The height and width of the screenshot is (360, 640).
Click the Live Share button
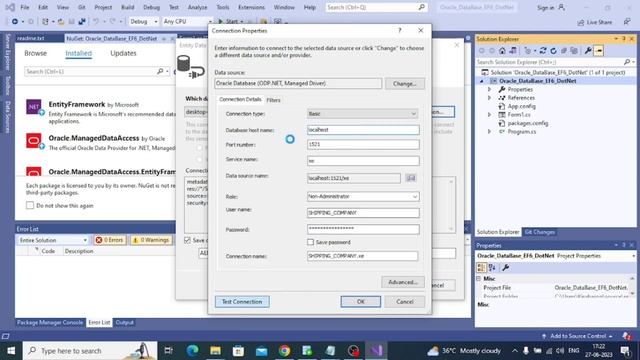pos(595,22)
